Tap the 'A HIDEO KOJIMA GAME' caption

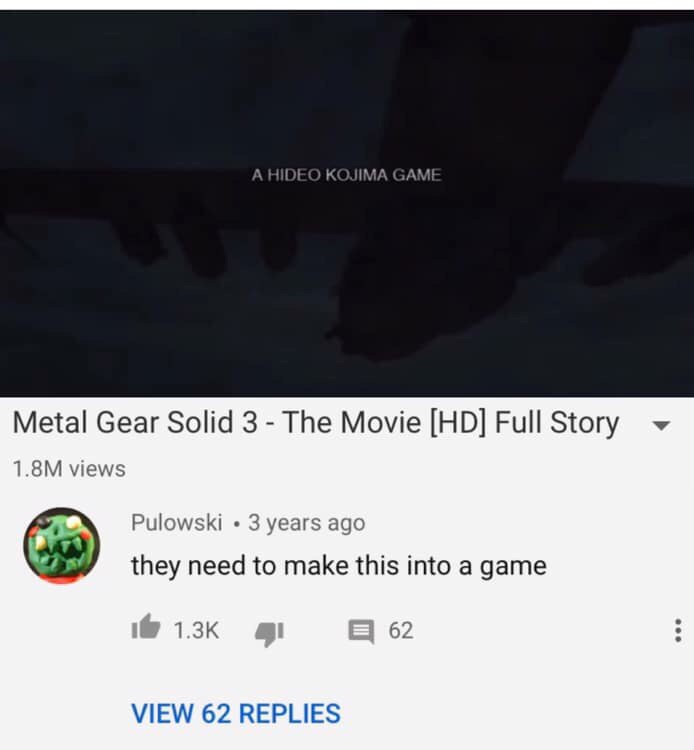click(346, 175)
